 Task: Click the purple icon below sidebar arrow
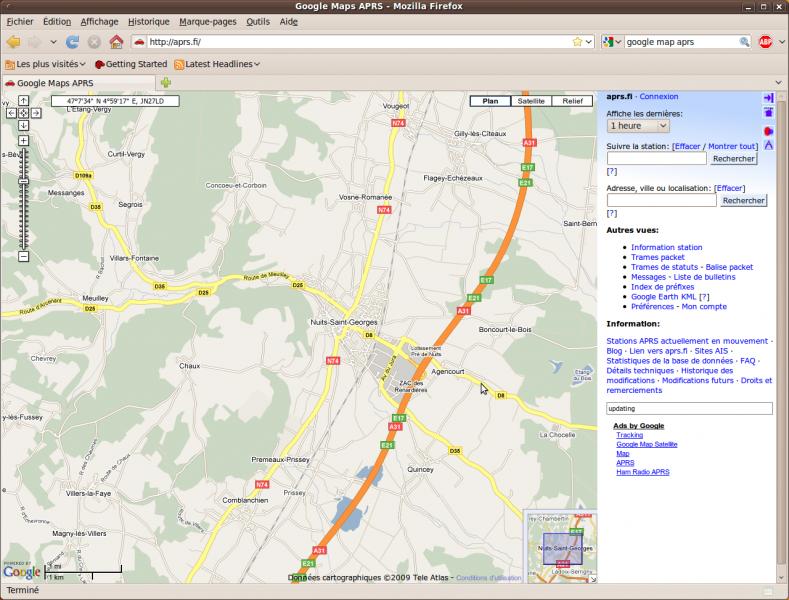pyautogui.click(x=768, y=112)
